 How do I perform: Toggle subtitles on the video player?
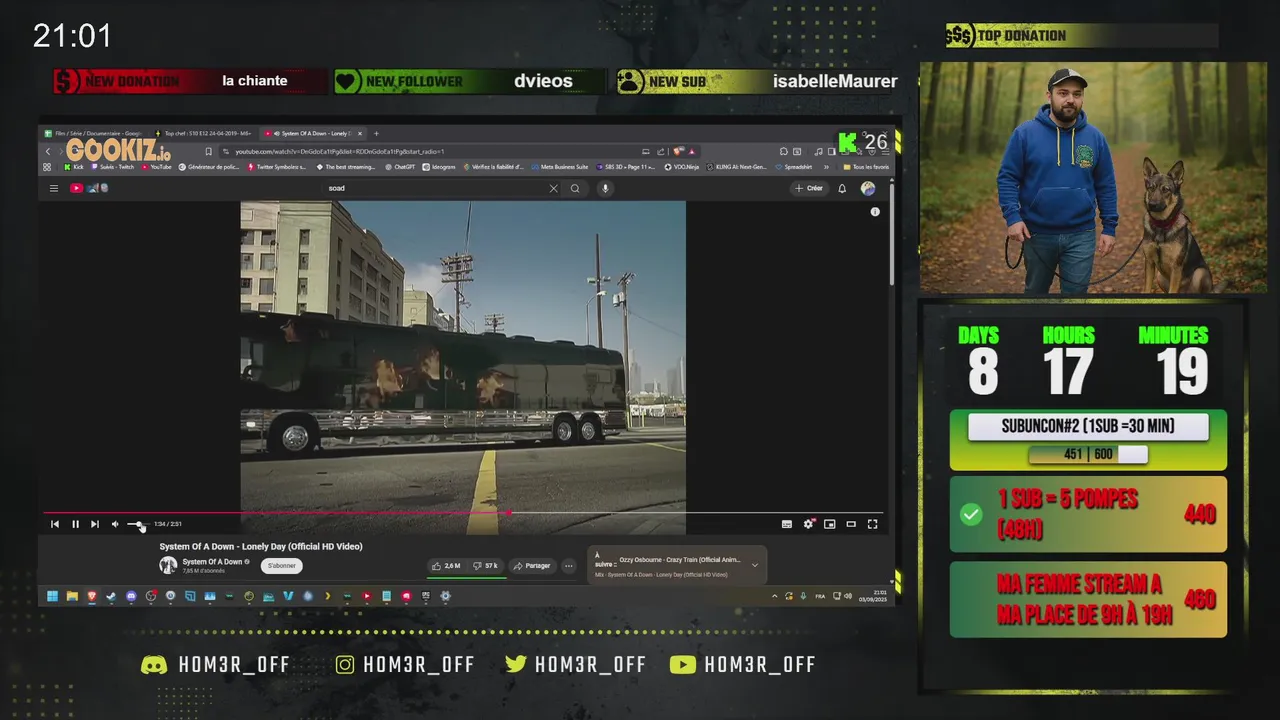tap(787, 524)
